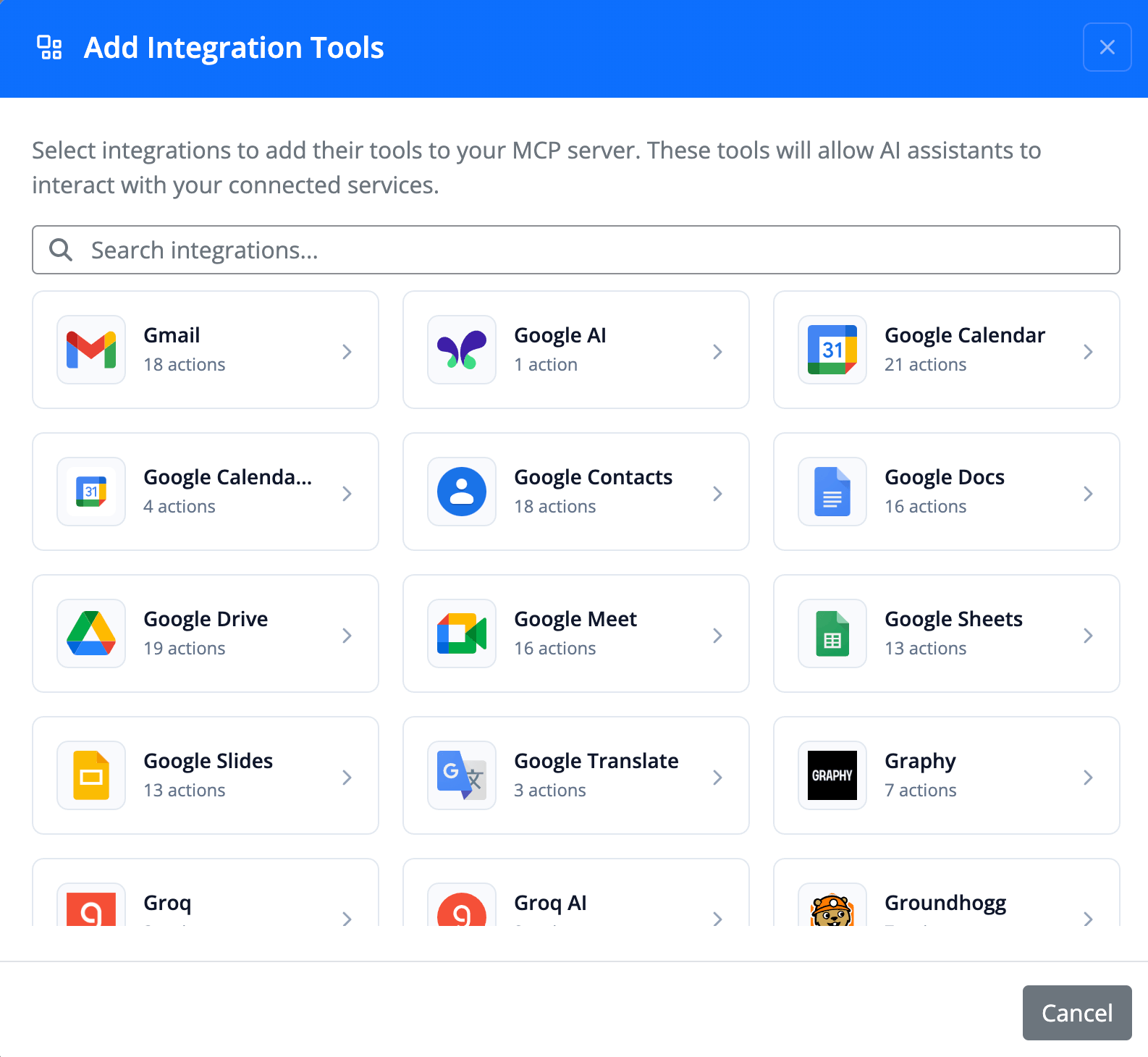
Task: Click the Google AI butterfly icon
Action: point(462,350)
